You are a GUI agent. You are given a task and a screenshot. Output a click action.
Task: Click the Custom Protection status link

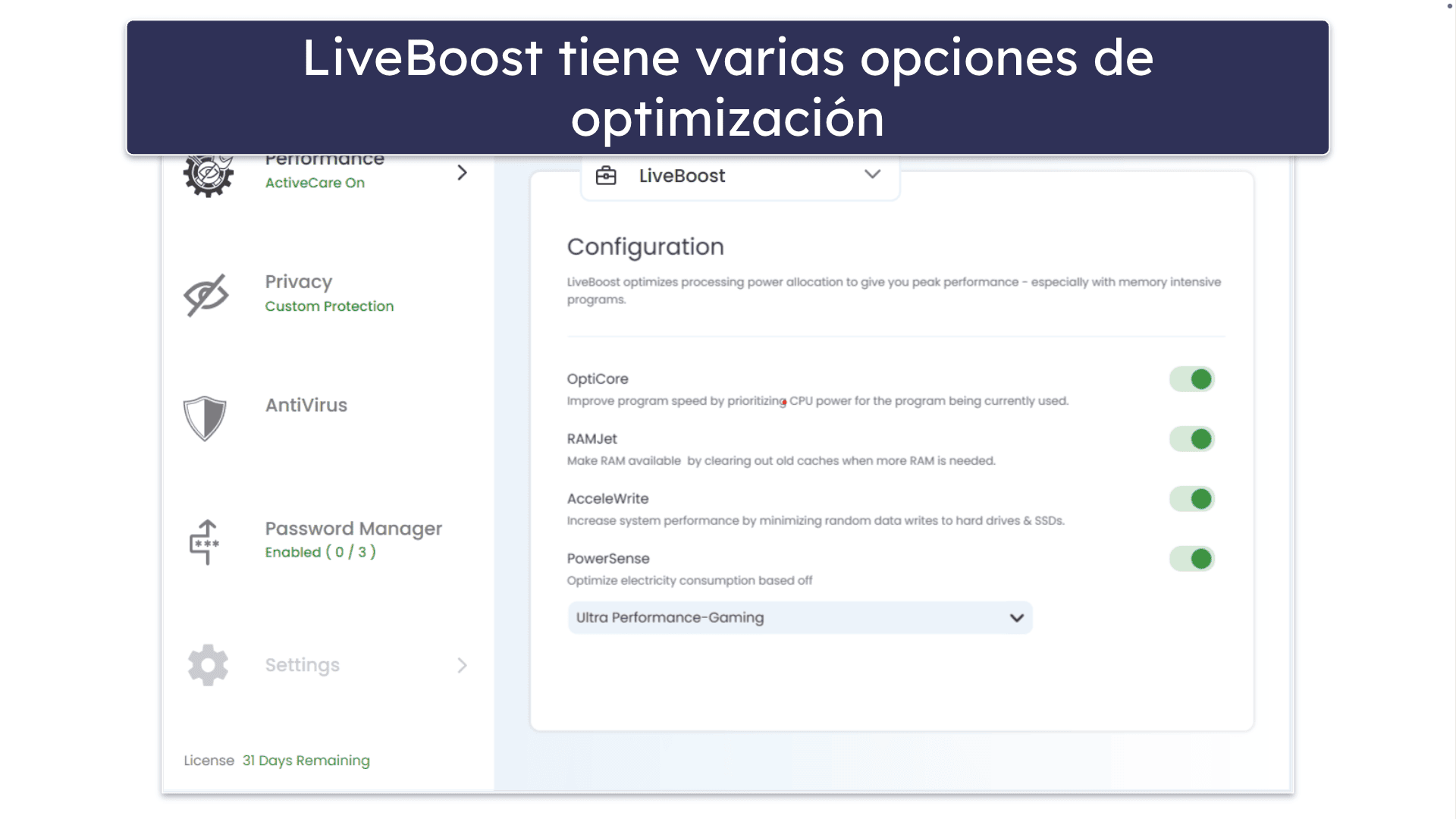(329, 306)
